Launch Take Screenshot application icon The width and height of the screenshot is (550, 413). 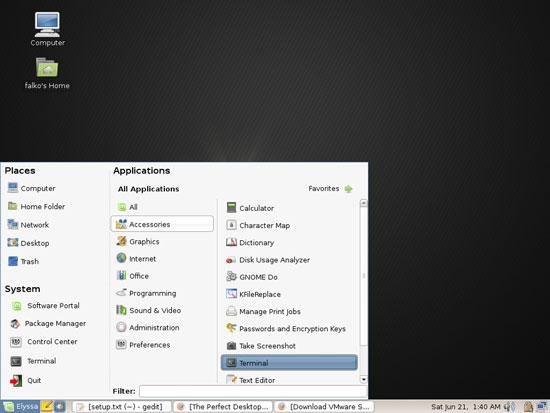tap(231, 346)
